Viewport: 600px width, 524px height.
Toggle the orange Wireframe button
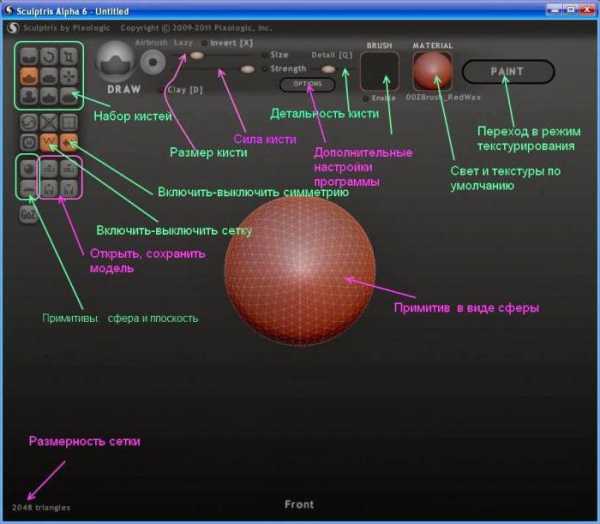pos(49,142)
